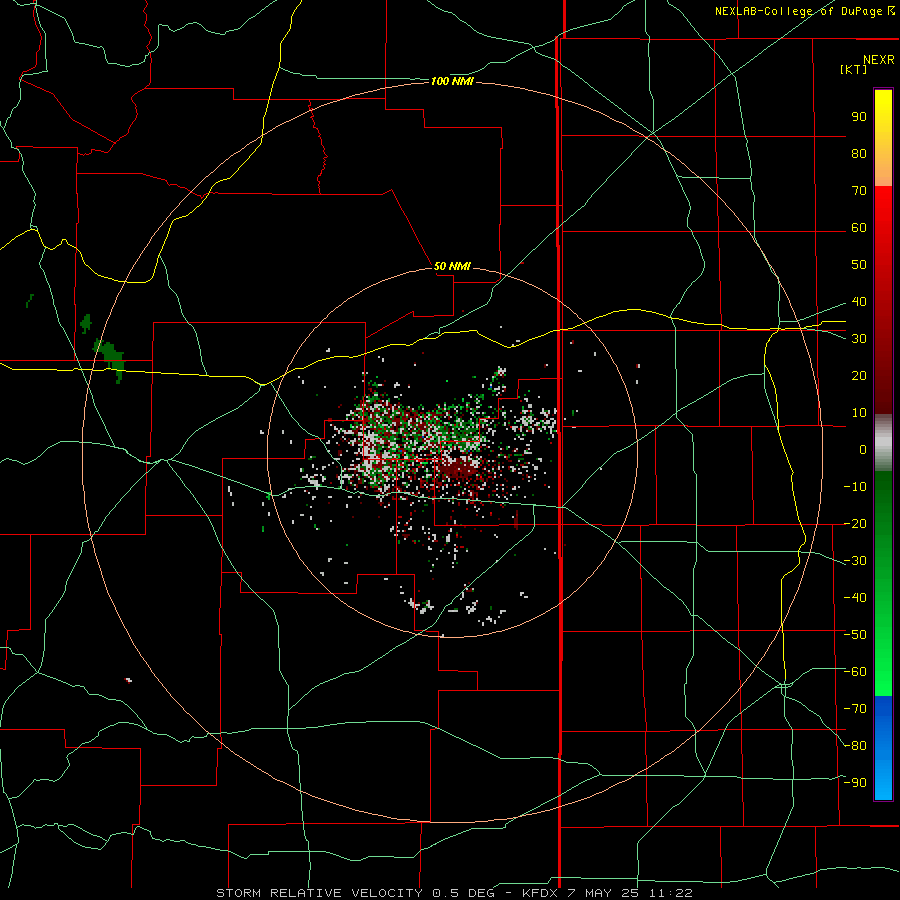Screen dimensions: 900x900
Task: Click the -10 value on velocity scale
Action: pos(855,487)
